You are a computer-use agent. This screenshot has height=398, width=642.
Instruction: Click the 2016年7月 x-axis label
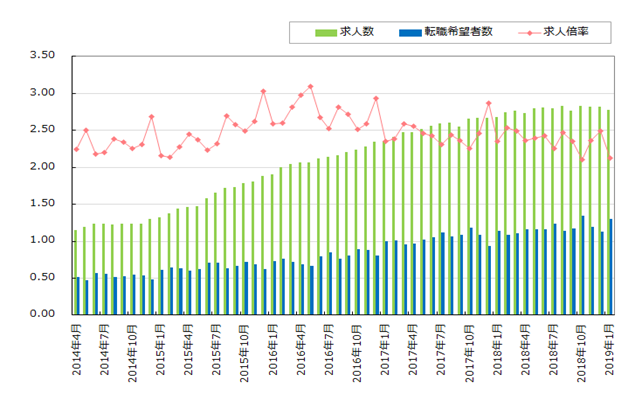click(x=329, y=350)
